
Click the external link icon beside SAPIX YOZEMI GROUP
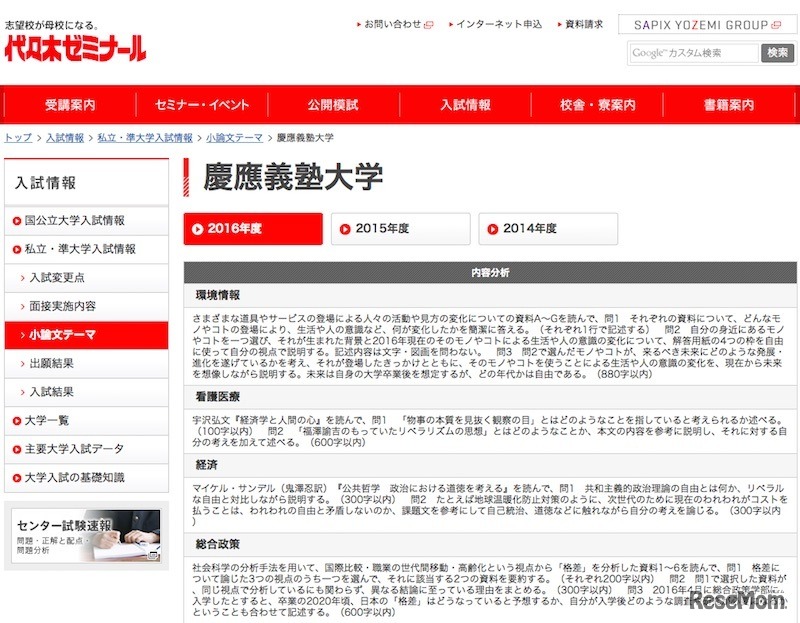776,25
